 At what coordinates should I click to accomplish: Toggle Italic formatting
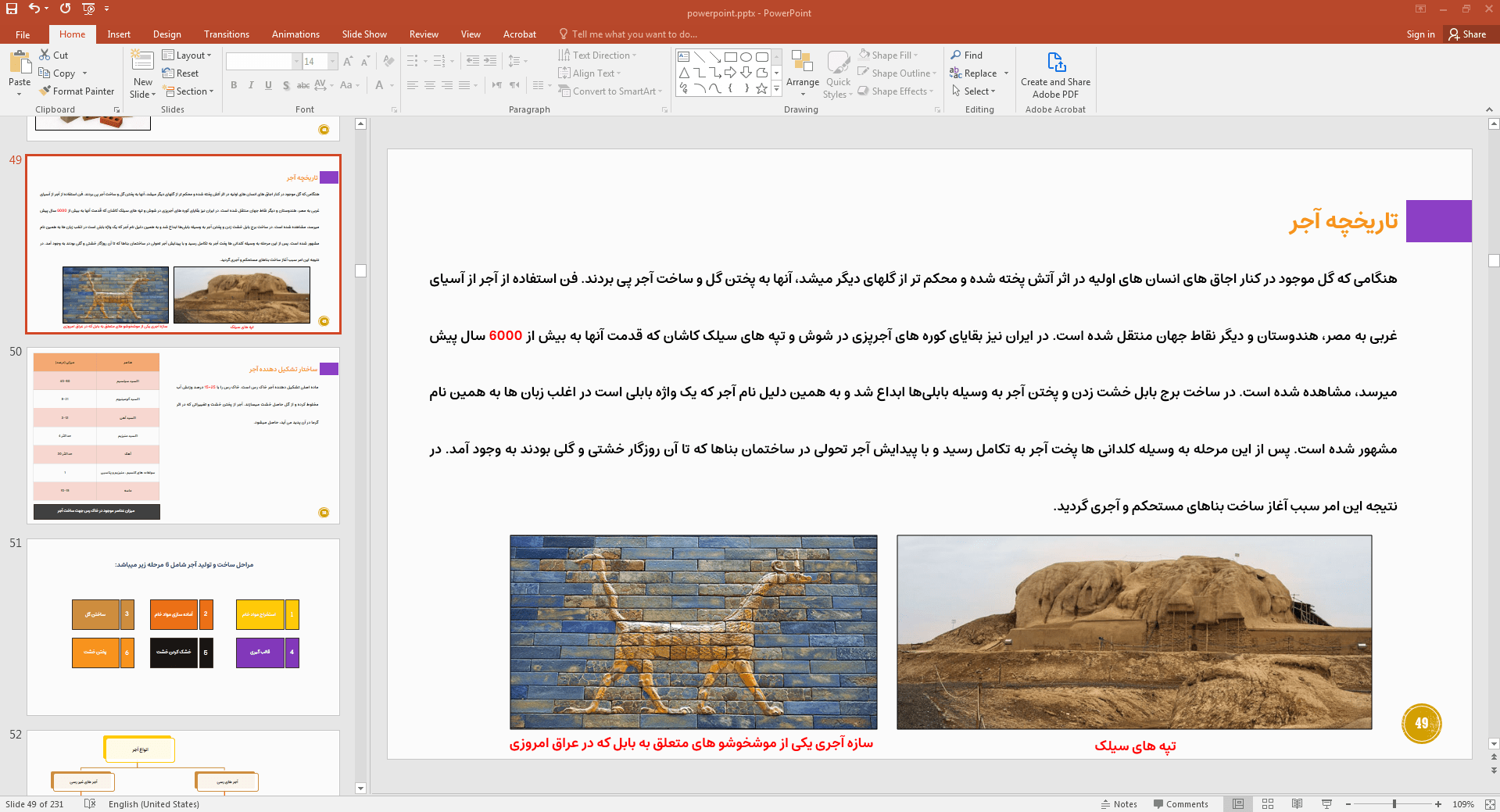tap(251, 85)
